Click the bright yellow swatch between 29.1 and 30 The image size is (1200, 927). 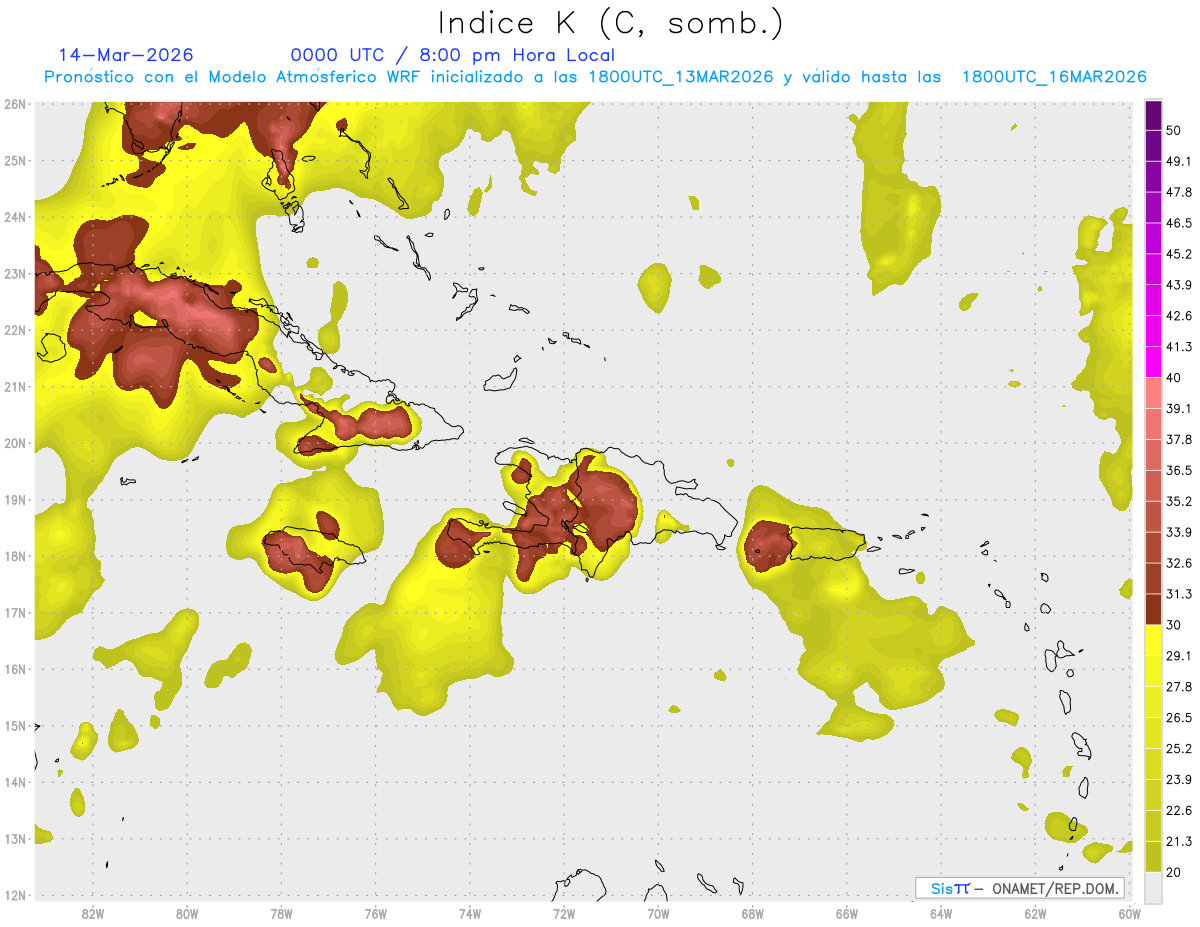[1153, 640]
